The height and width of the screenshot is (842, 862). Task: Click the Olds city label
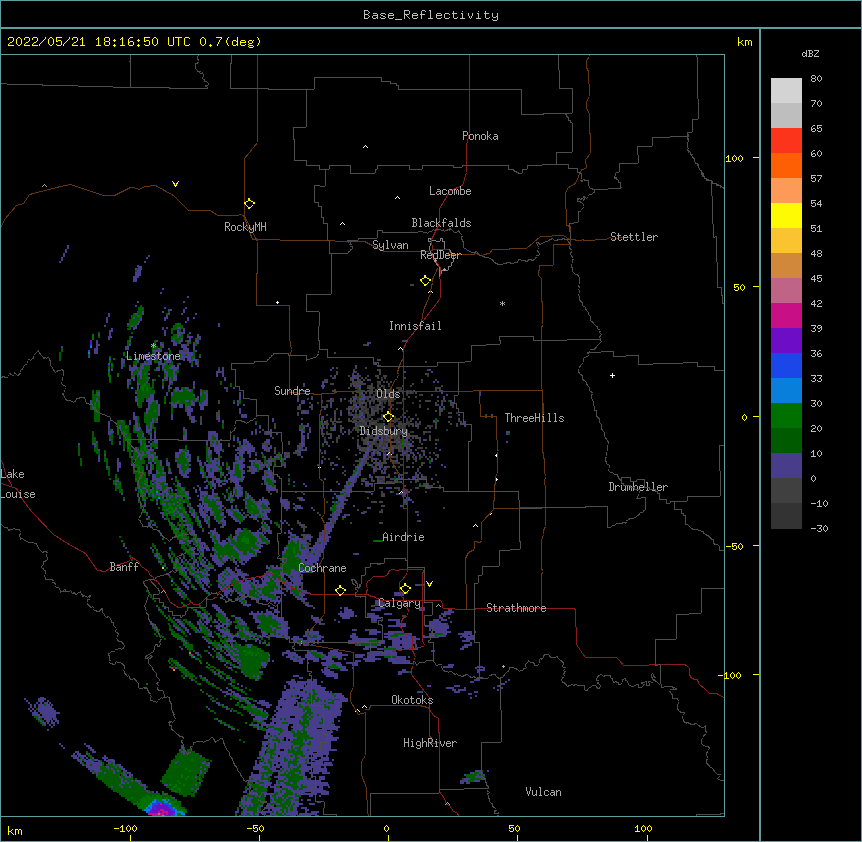point(388,394)
